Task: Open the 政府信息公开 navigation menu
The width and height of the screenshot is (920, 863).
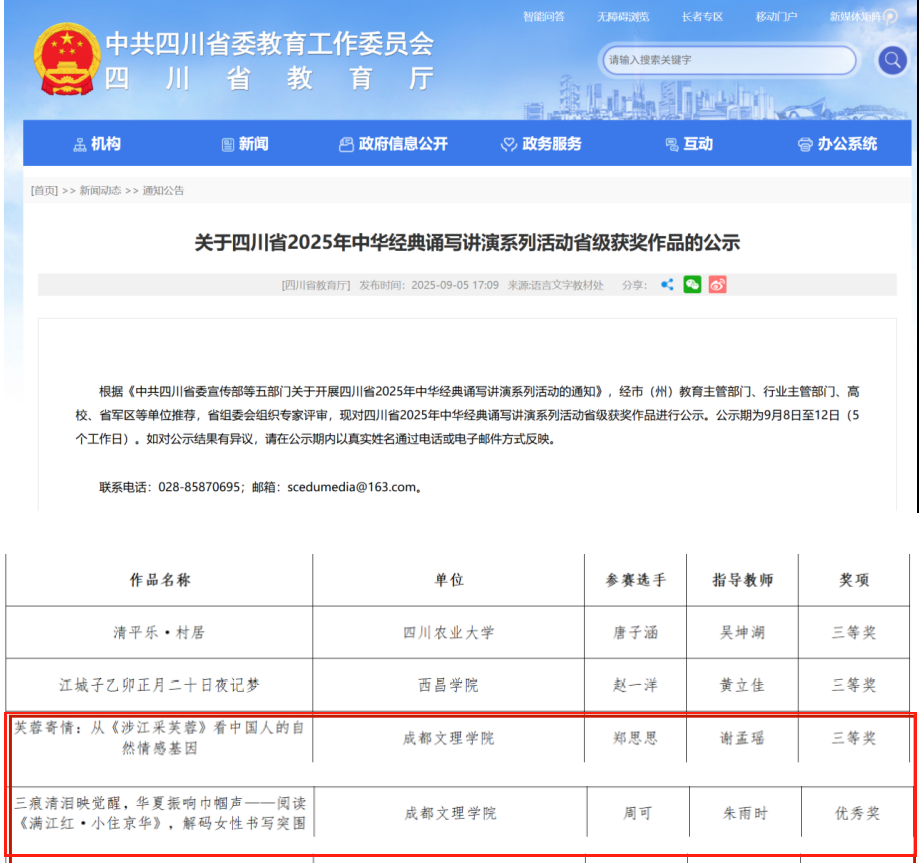Action: point(393,144)
